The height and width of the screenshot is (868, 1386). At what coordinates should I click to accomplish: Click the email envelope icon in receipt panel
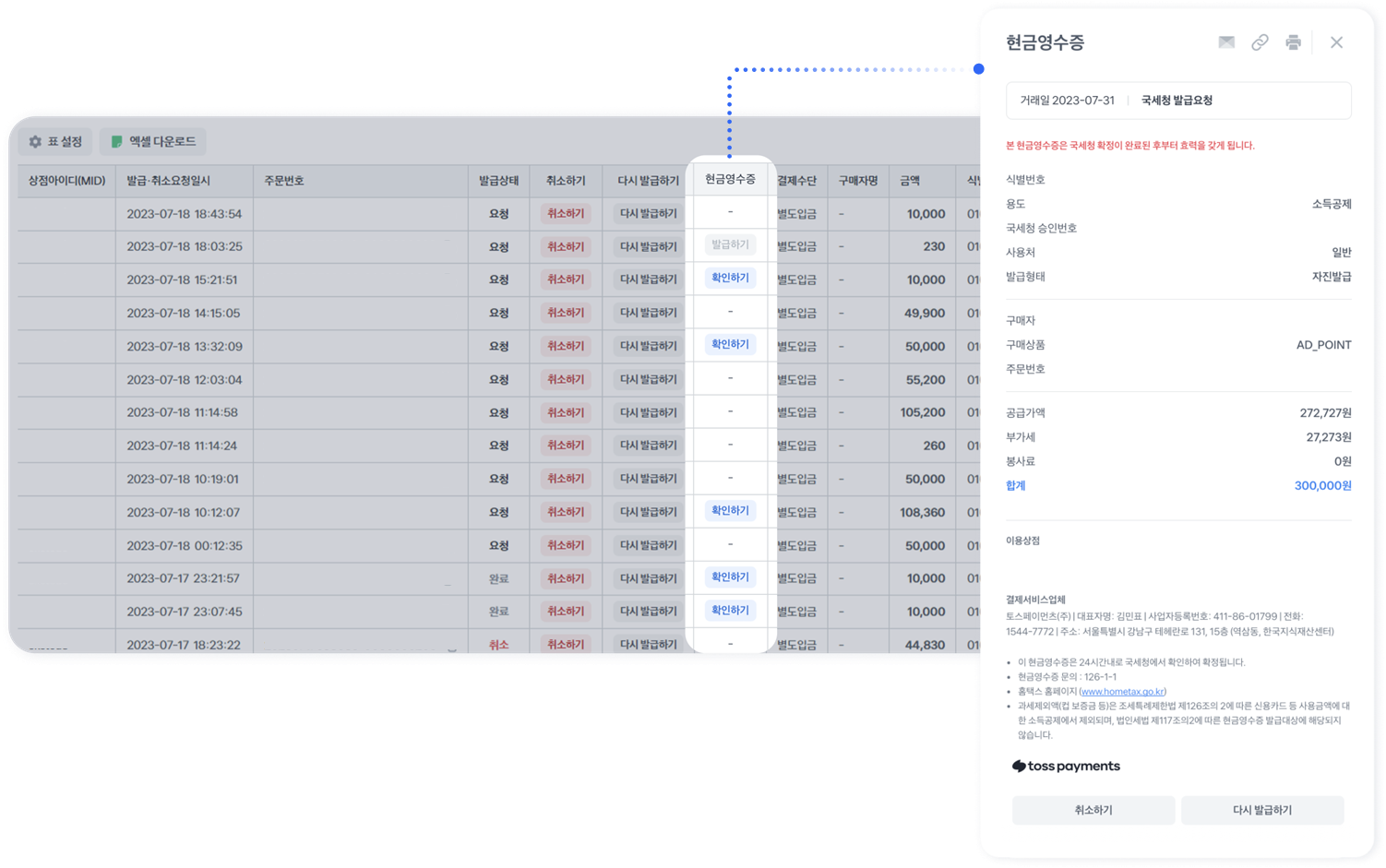(x=1226, y=42)
